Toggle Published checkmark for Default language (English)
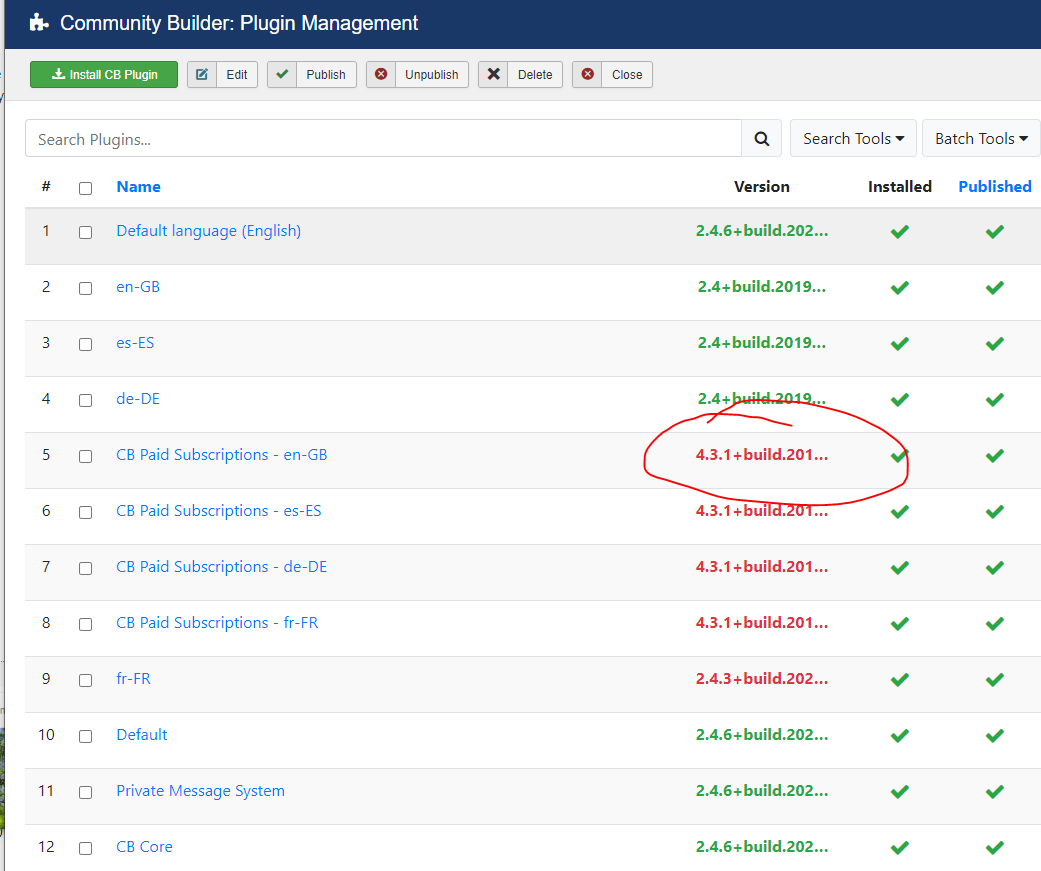Viewport: 1041px width, 871px height. point(995,232)
